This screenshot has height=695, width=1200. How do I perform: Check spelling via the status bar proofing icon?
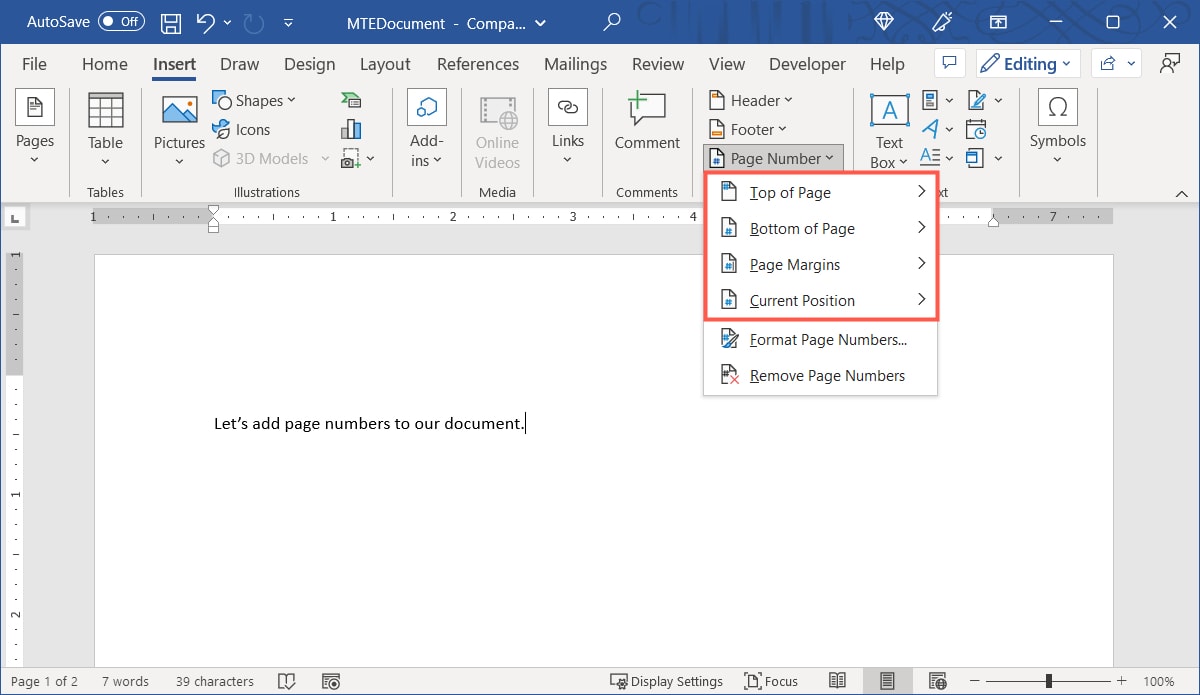tap(287, 681)
